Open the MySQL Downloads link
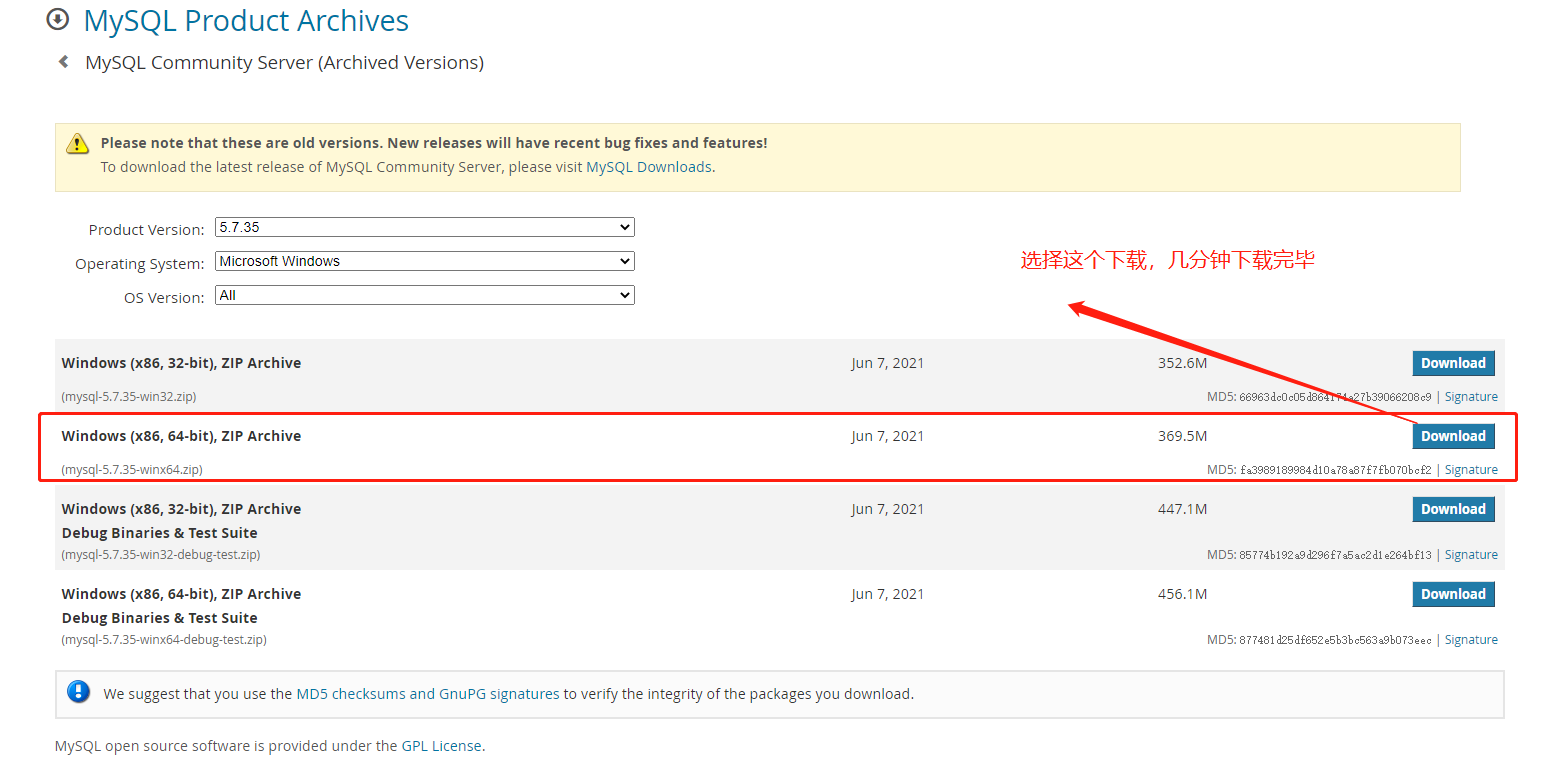This screenshot has height=782, width=1562. coord(648,166)
